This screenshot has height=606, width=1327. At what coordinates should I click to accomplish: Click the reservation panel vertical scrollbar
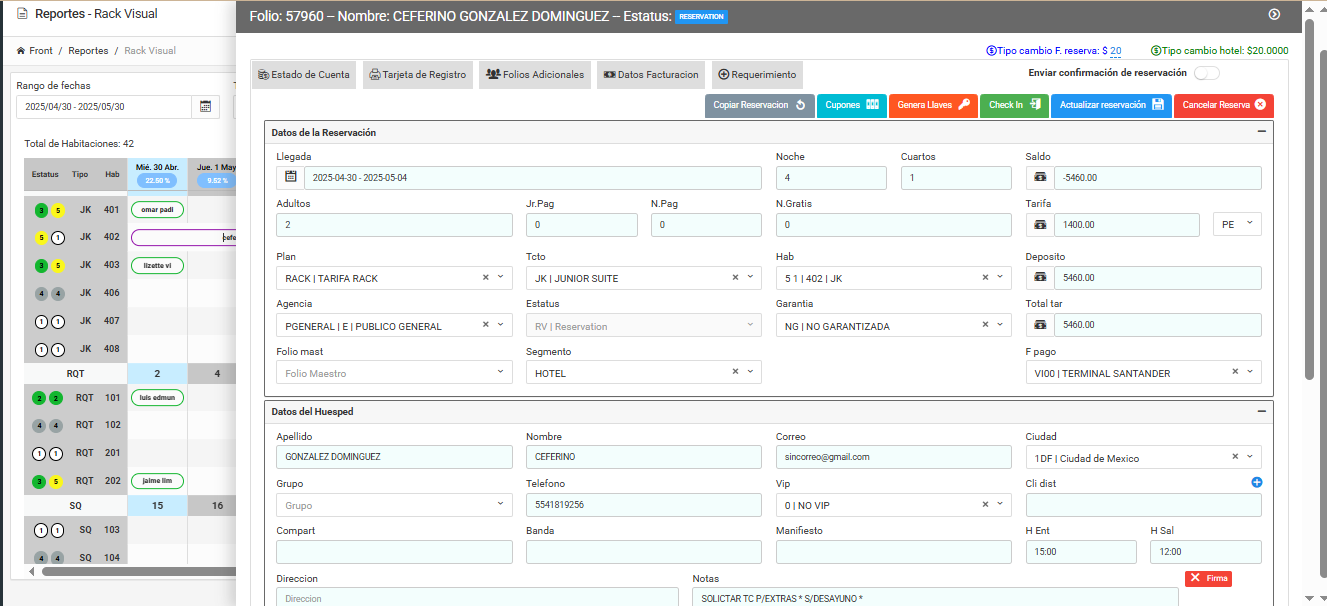(1310, 200)
